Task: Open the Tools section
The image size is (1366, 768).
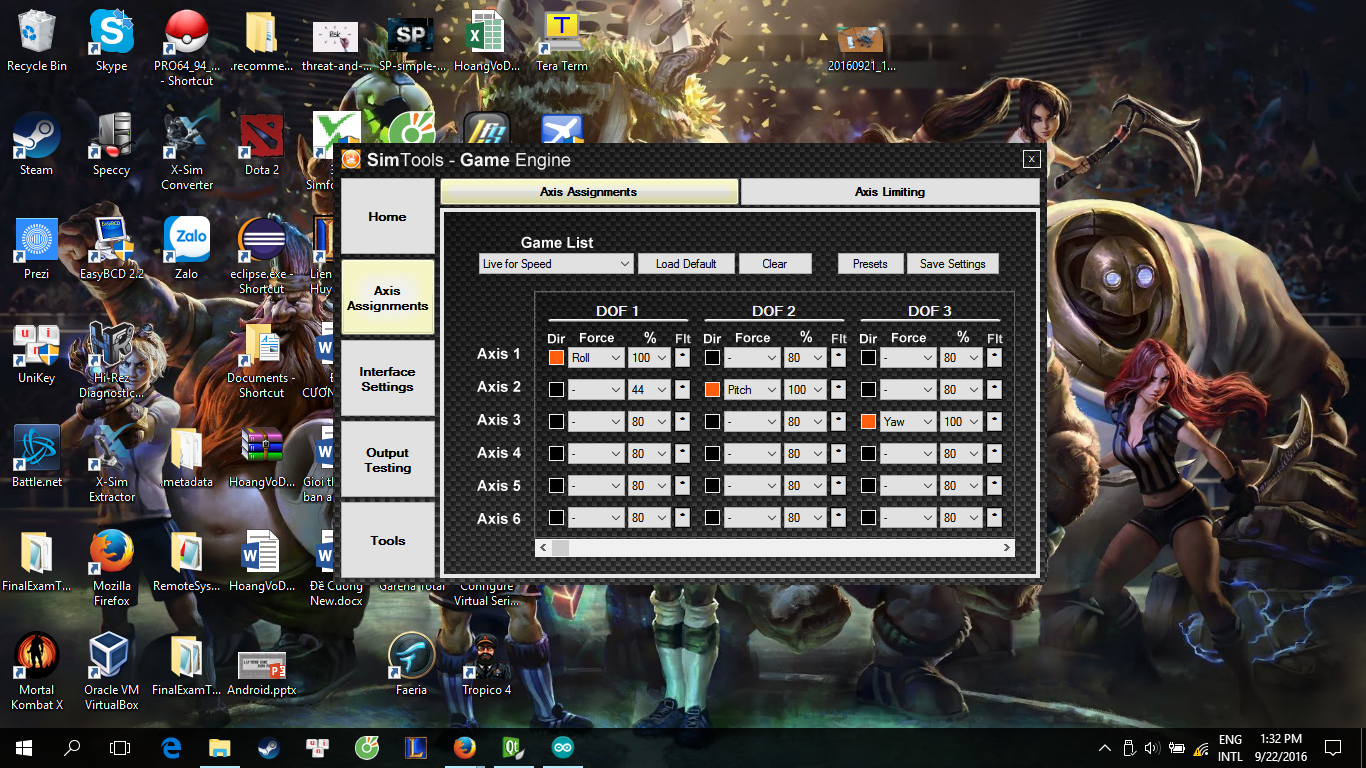Action: (x=387, y=540)
